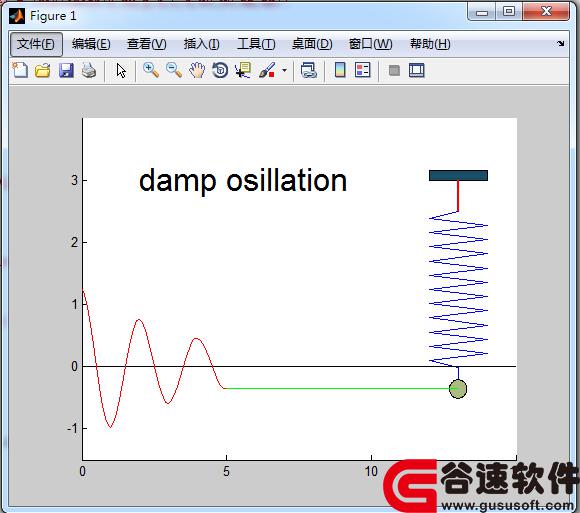Screen dimensions: 580x513
Task: Open the 编辑(E) menu
Action: pos(91,44)
